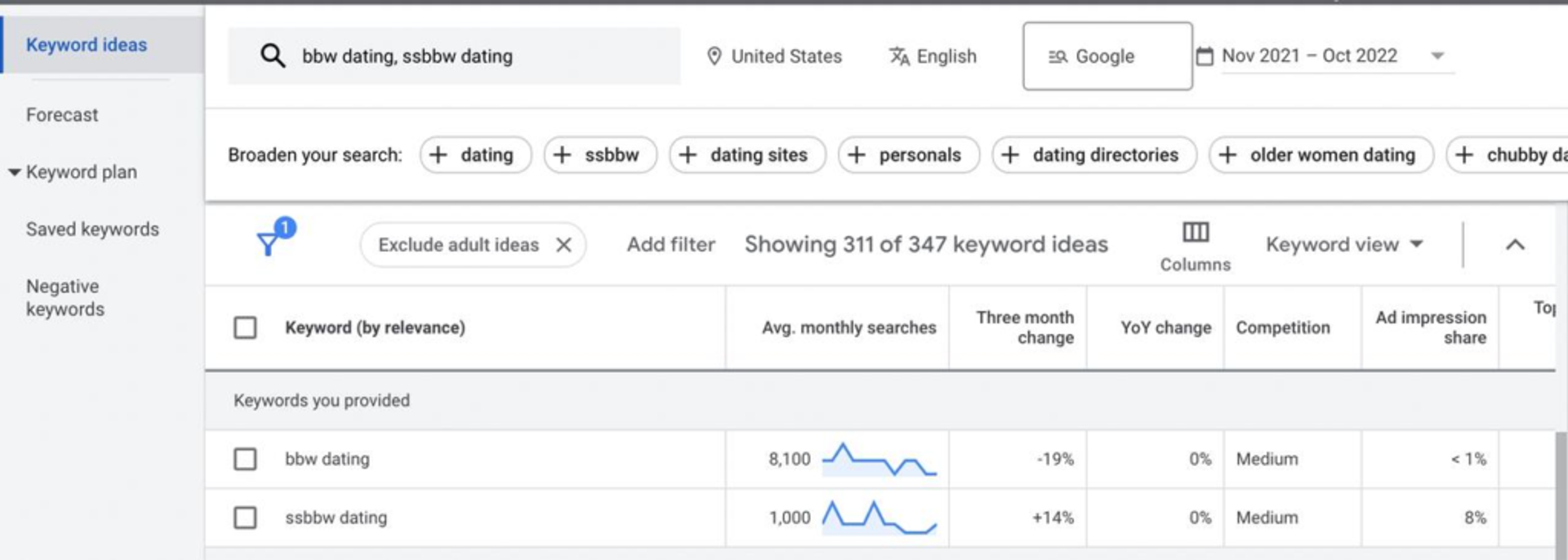The width and height of the screenshot is (1568, 560).
Task: Click the calendar icon for date range
Action: click(1205, 56)
